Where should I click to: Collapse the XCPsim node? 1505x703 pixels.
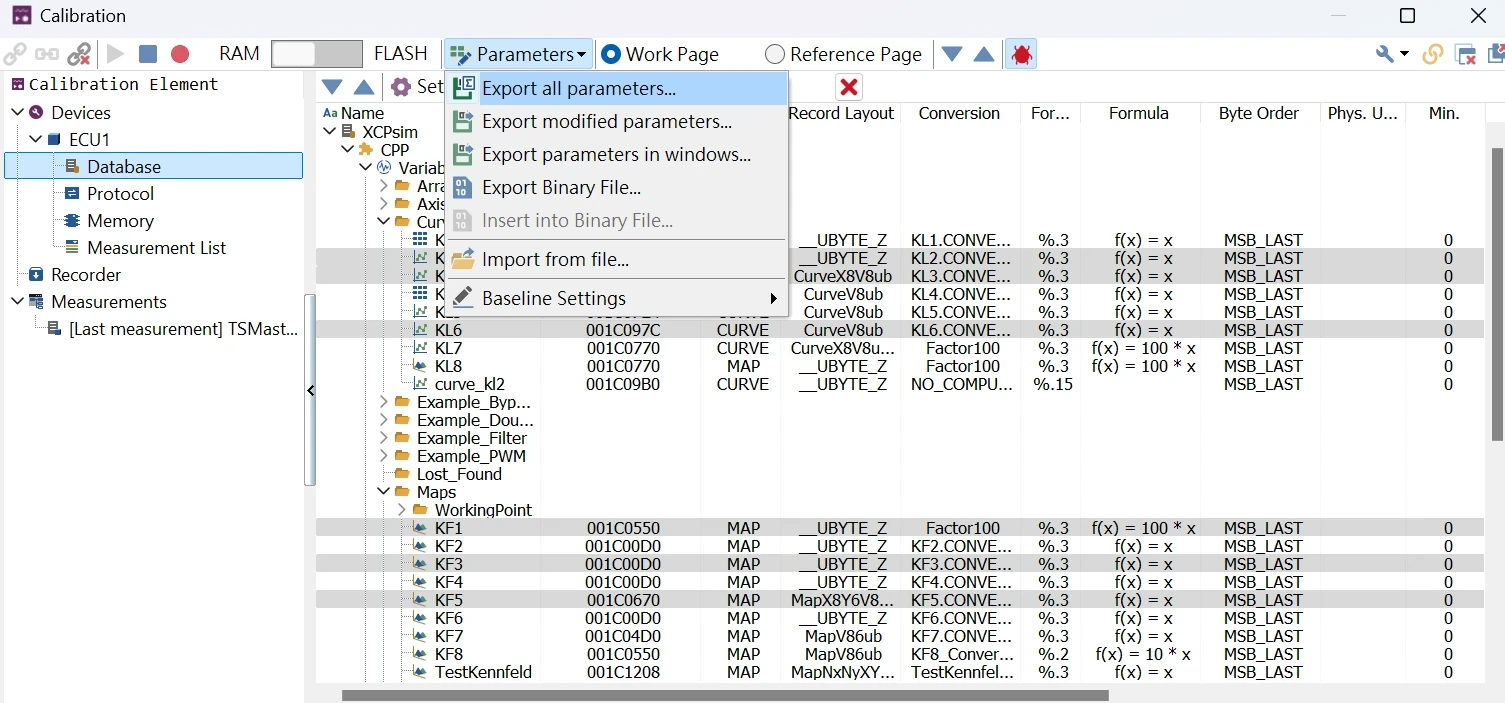(330, 131)
